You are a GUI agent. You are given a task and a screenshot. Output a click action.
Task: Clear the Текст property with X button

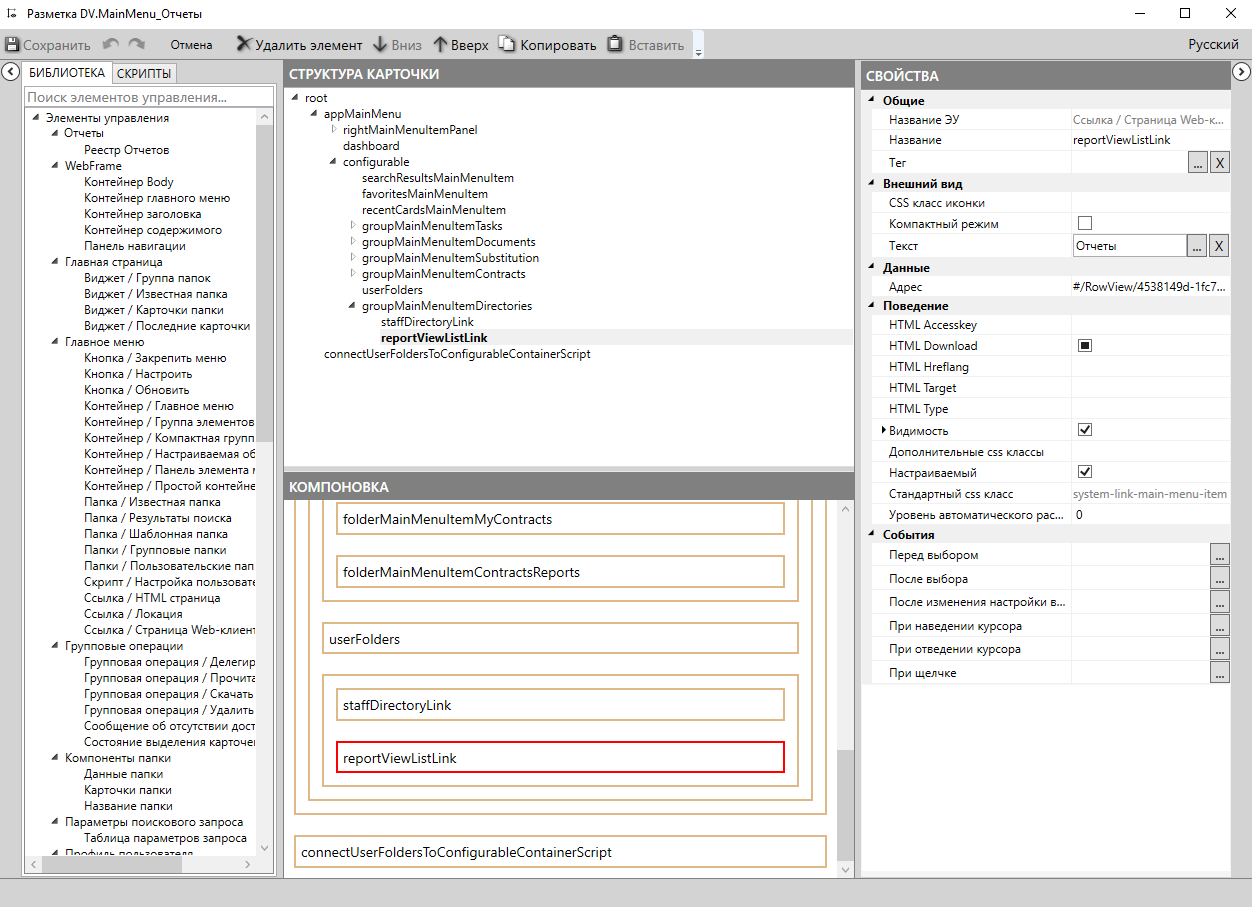[x=1219, y=246]
